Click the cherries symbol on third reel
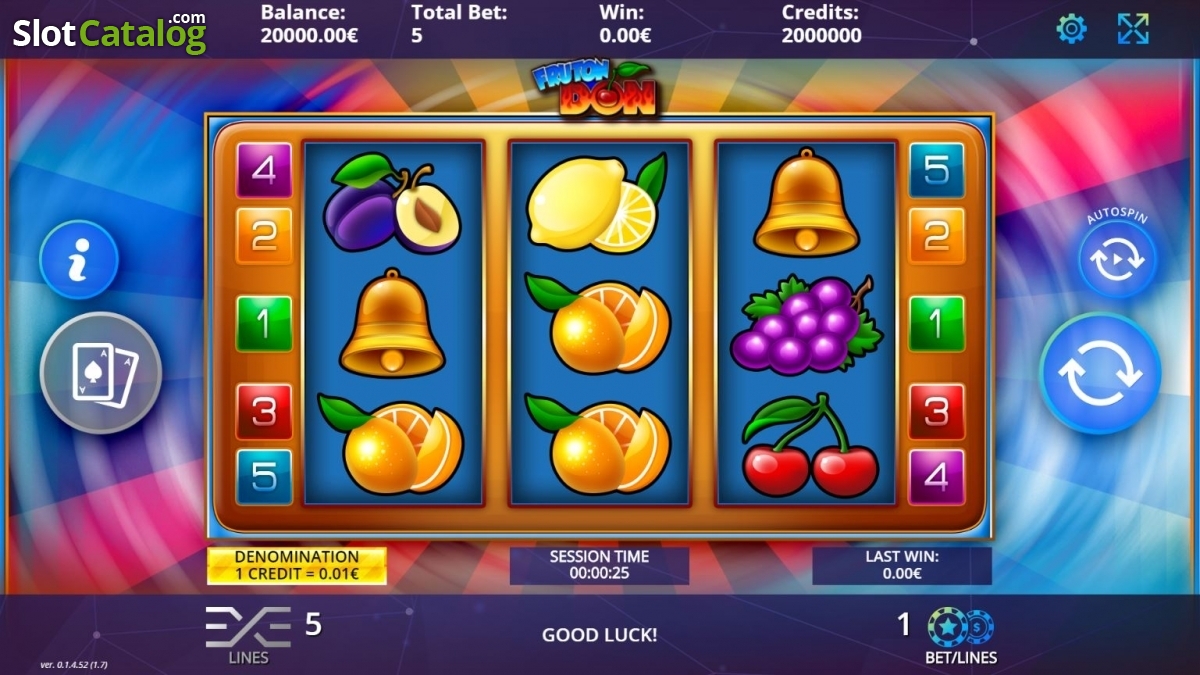Viewport: 1200px width, 675px height. pyautogui.click(x=811, y=446)
